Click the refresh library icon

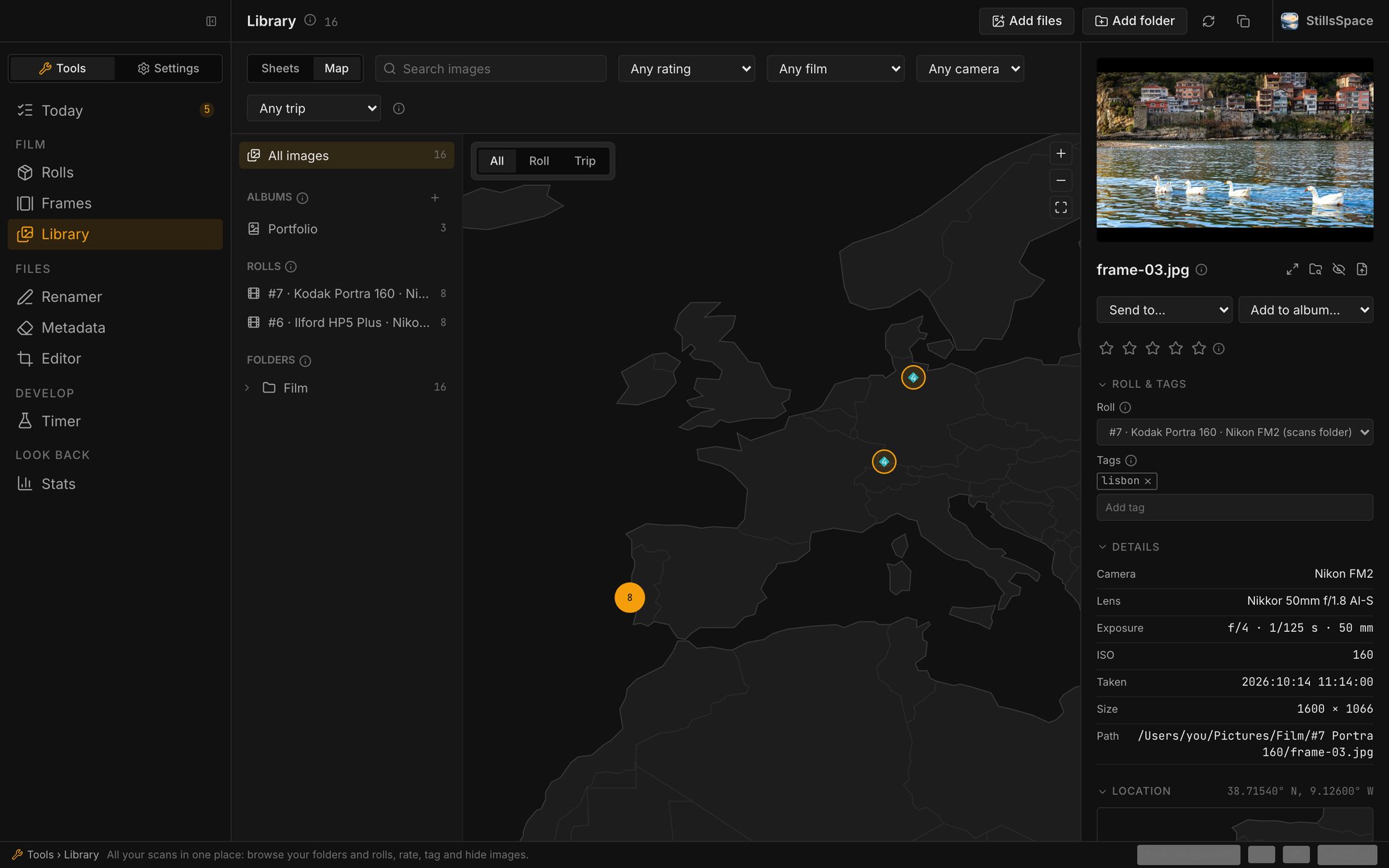(x=1208, y=21)
